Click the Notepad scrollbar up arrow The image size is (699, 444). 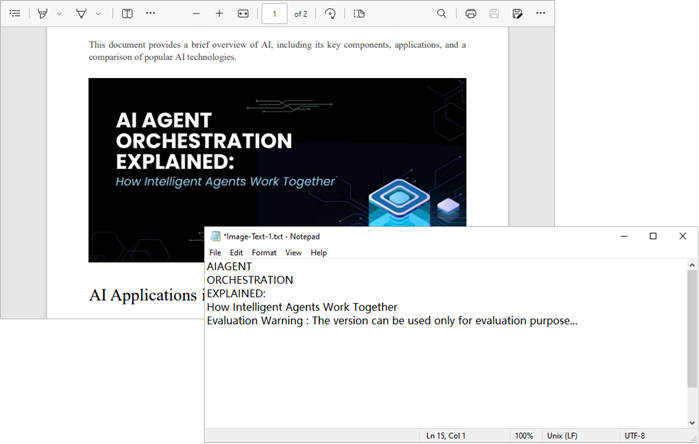click(692, 265)
